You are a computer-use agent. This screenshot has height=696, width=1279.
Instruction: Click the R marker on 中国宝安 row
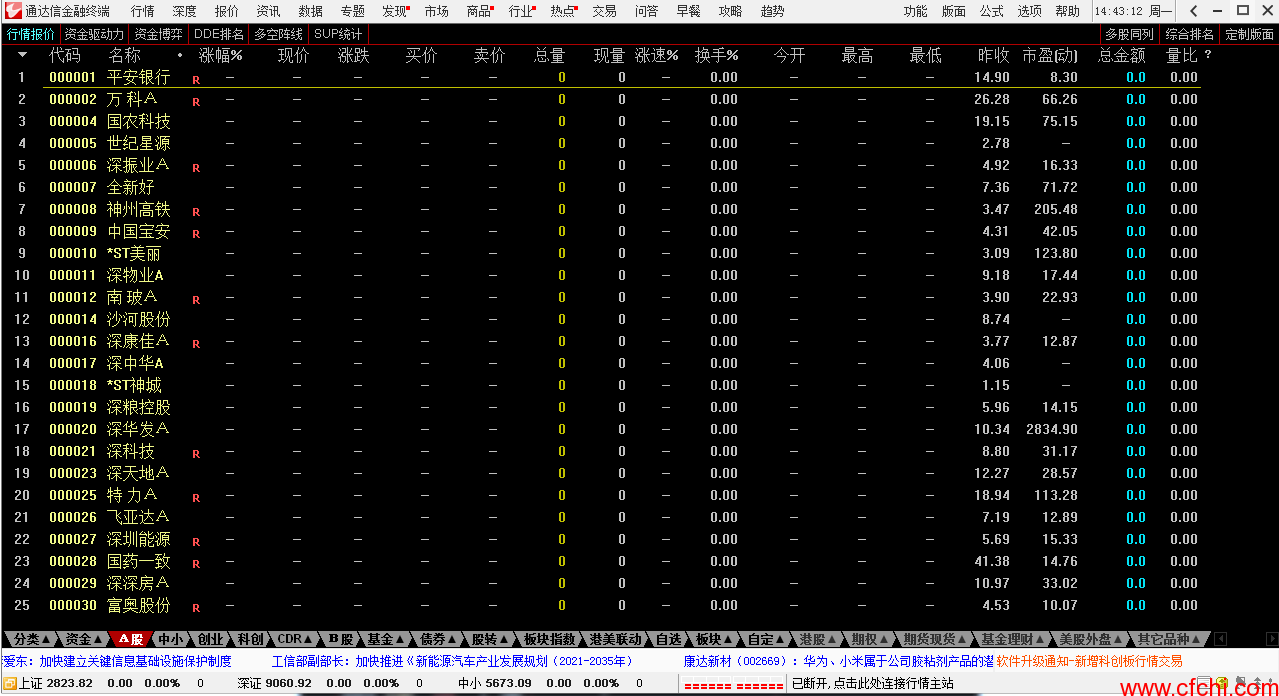pyautogui.click(x=196, y=233)
